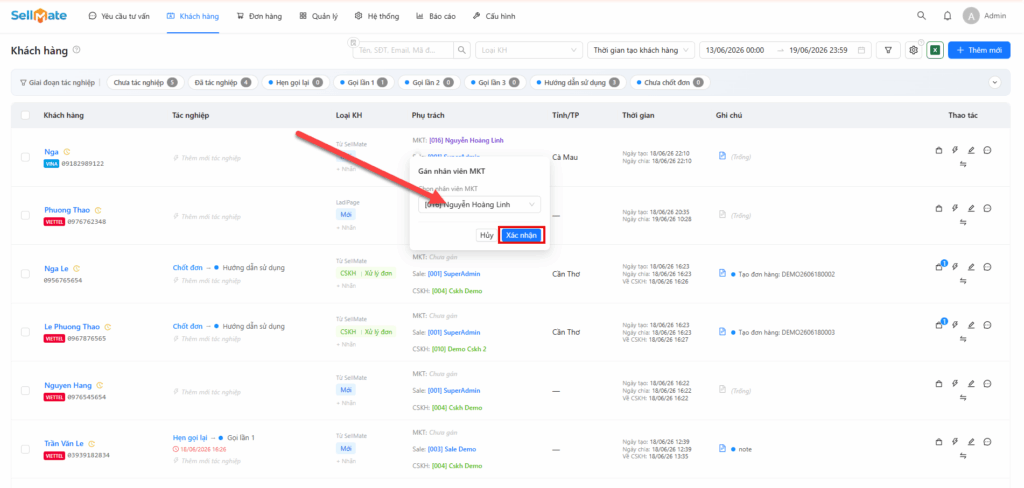Filter by Gọi lần 1 stage
The width and height of the screenshot is (1024, 488).
[x=363, y=83]
